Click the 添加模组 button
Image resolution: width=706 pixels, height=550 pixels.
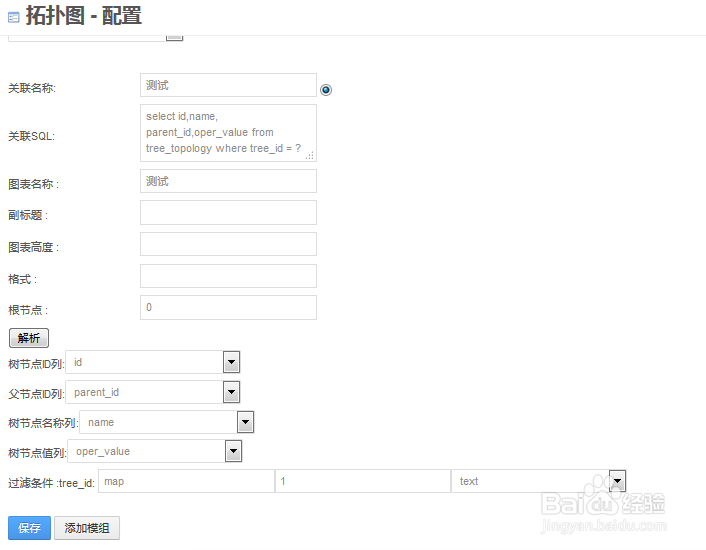coord(87,528)
